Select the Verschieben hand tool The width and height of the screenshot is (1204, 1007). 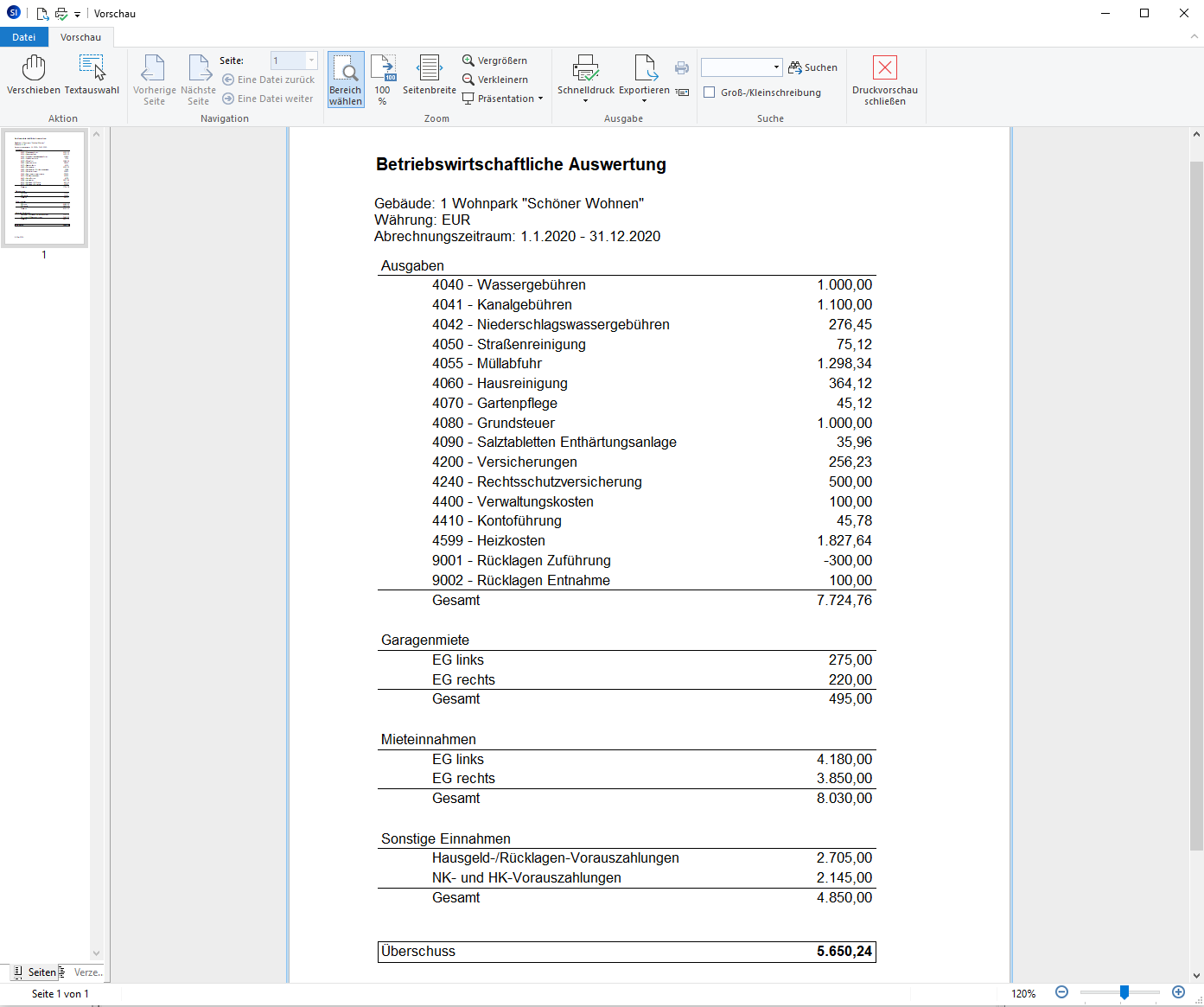34,75
